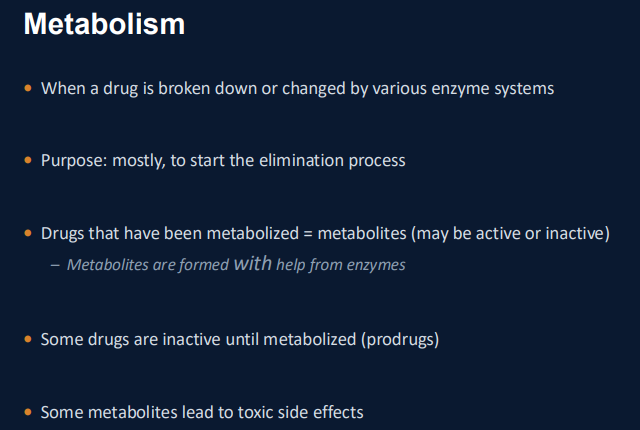Click the enlarged italic word 'with'
640x430 pixels.
click(x=253, y=264)
